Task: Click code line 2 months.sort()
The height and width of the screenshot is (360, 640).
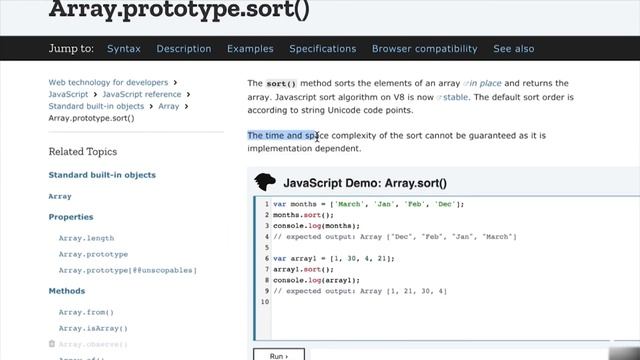Action: point(303,215)
